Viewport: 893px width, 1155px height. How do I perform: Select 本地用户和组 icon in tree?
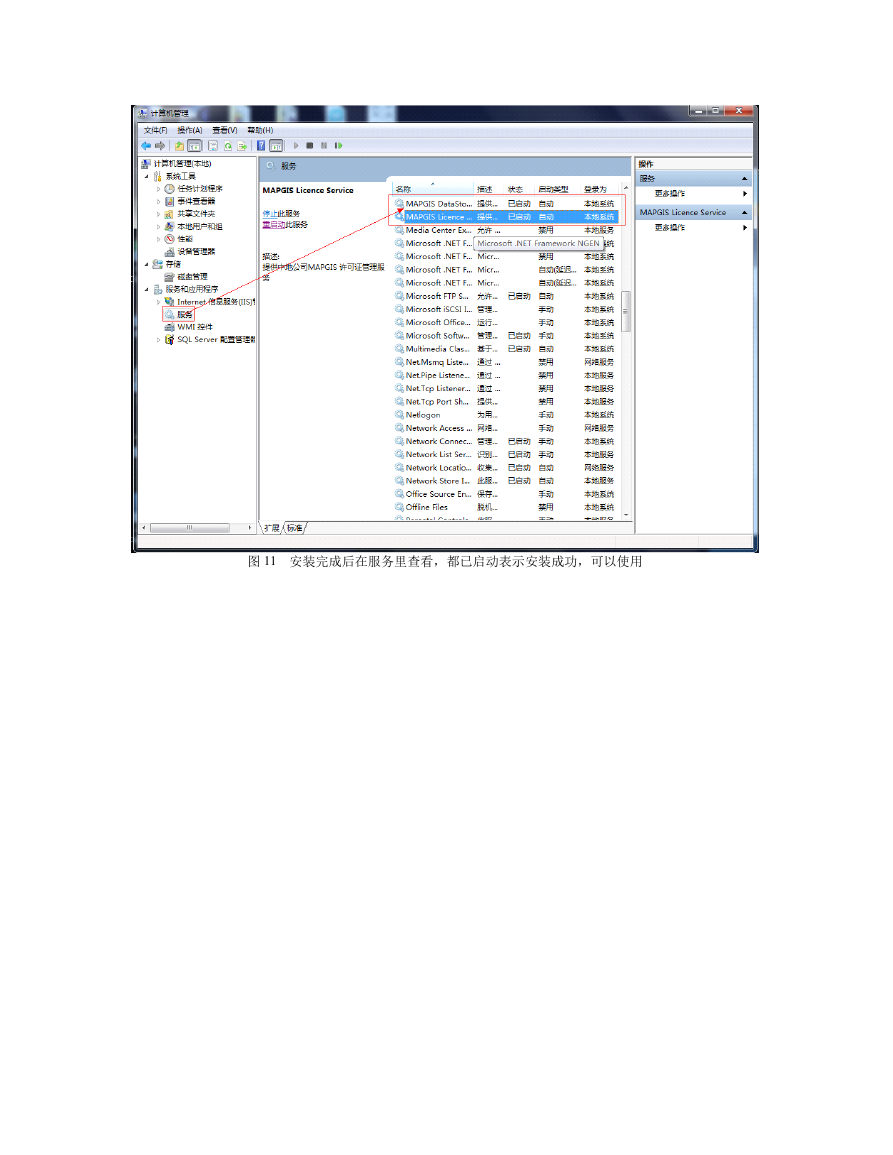(169, 226)
